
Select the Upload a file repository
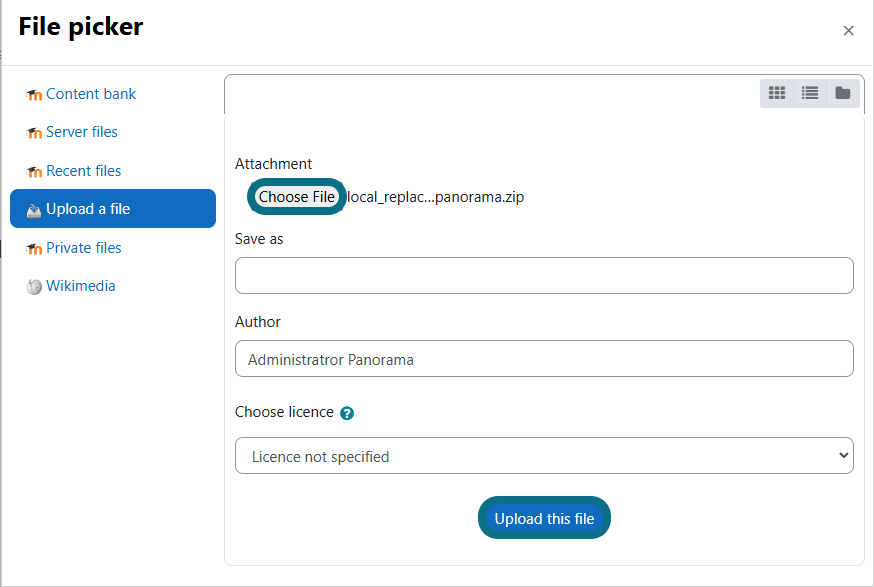[113, 208]
